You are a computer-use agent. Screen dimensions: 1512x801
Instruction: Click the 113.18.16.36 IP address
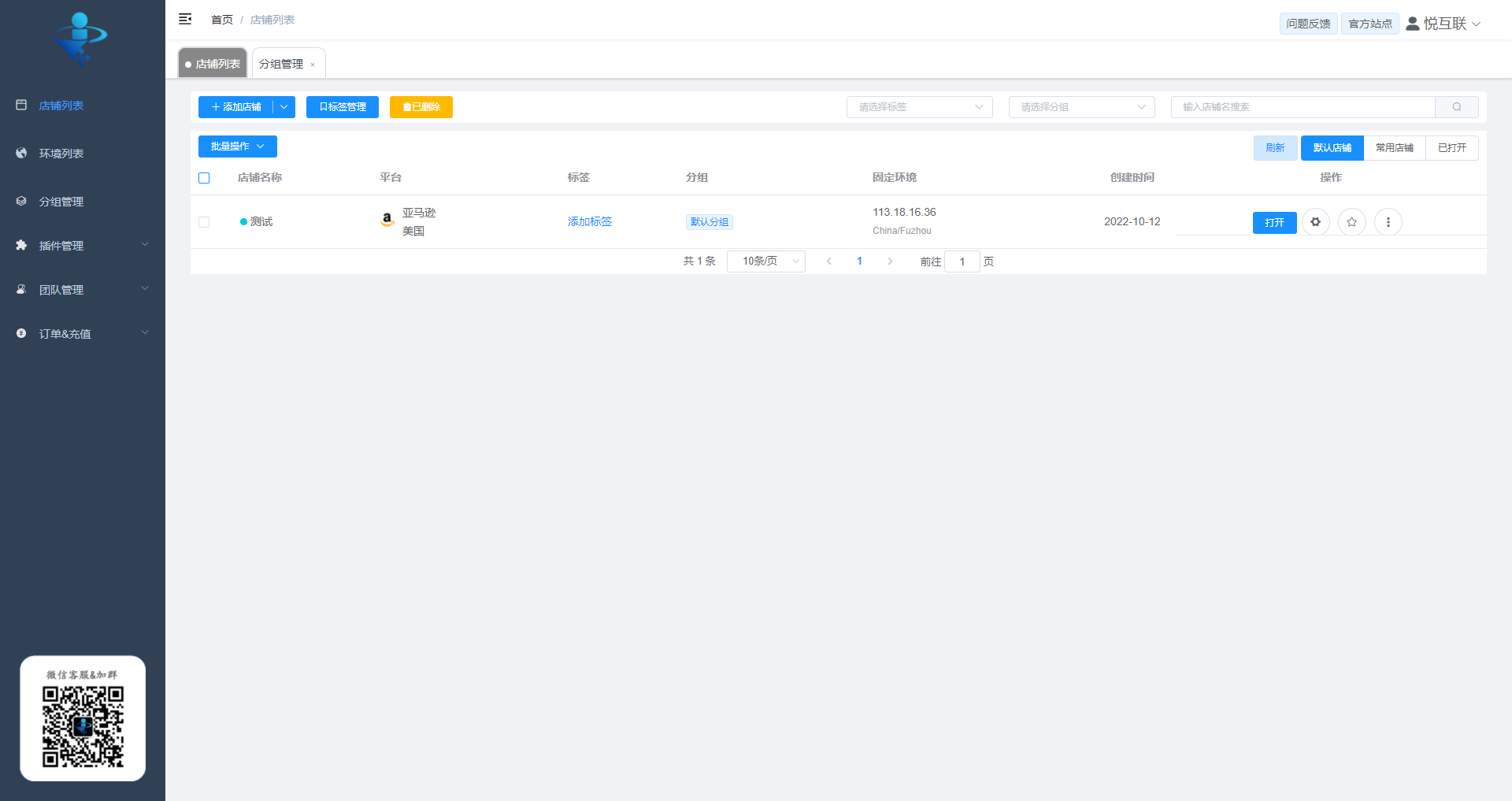pyautogui.click(x=904, y=213)
